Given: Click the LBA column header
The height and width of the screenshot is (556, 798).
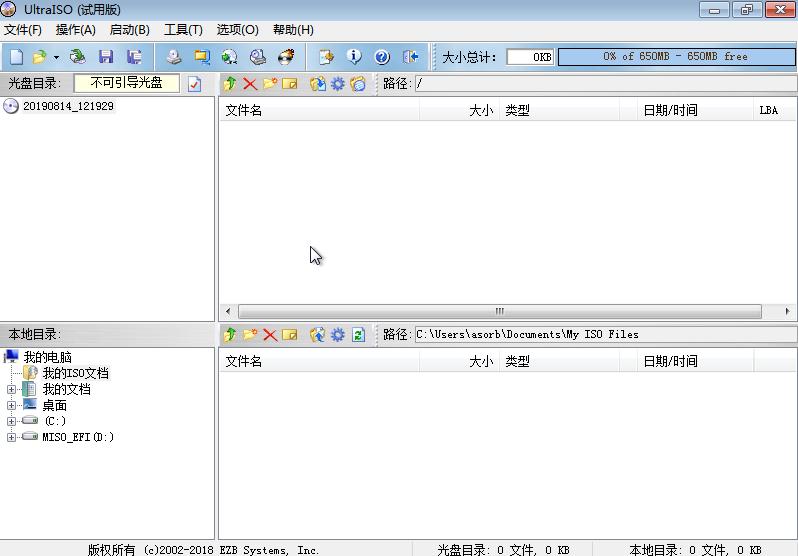Looking at the screenshot, I should pyautogui.click(x=774, y=110).
